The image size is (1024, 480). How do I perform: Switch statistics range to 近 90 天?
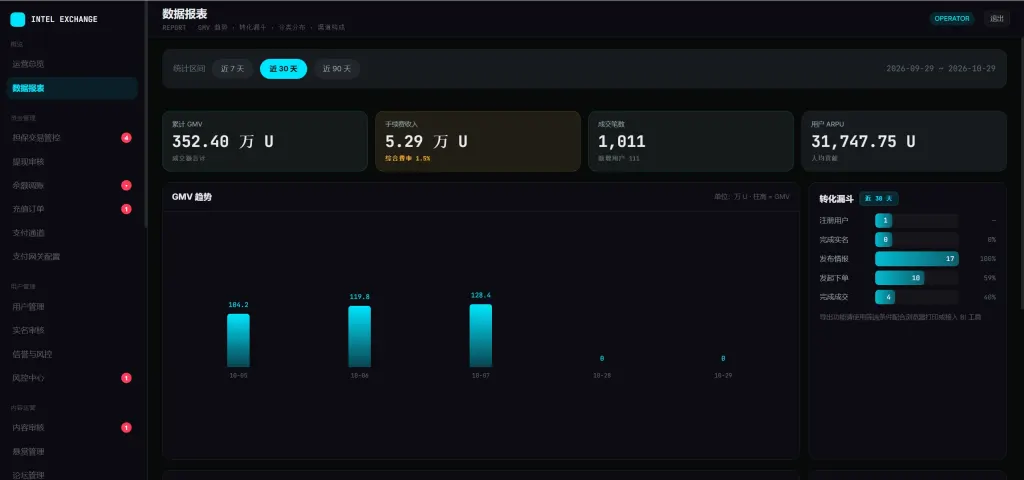click(337, 69)
